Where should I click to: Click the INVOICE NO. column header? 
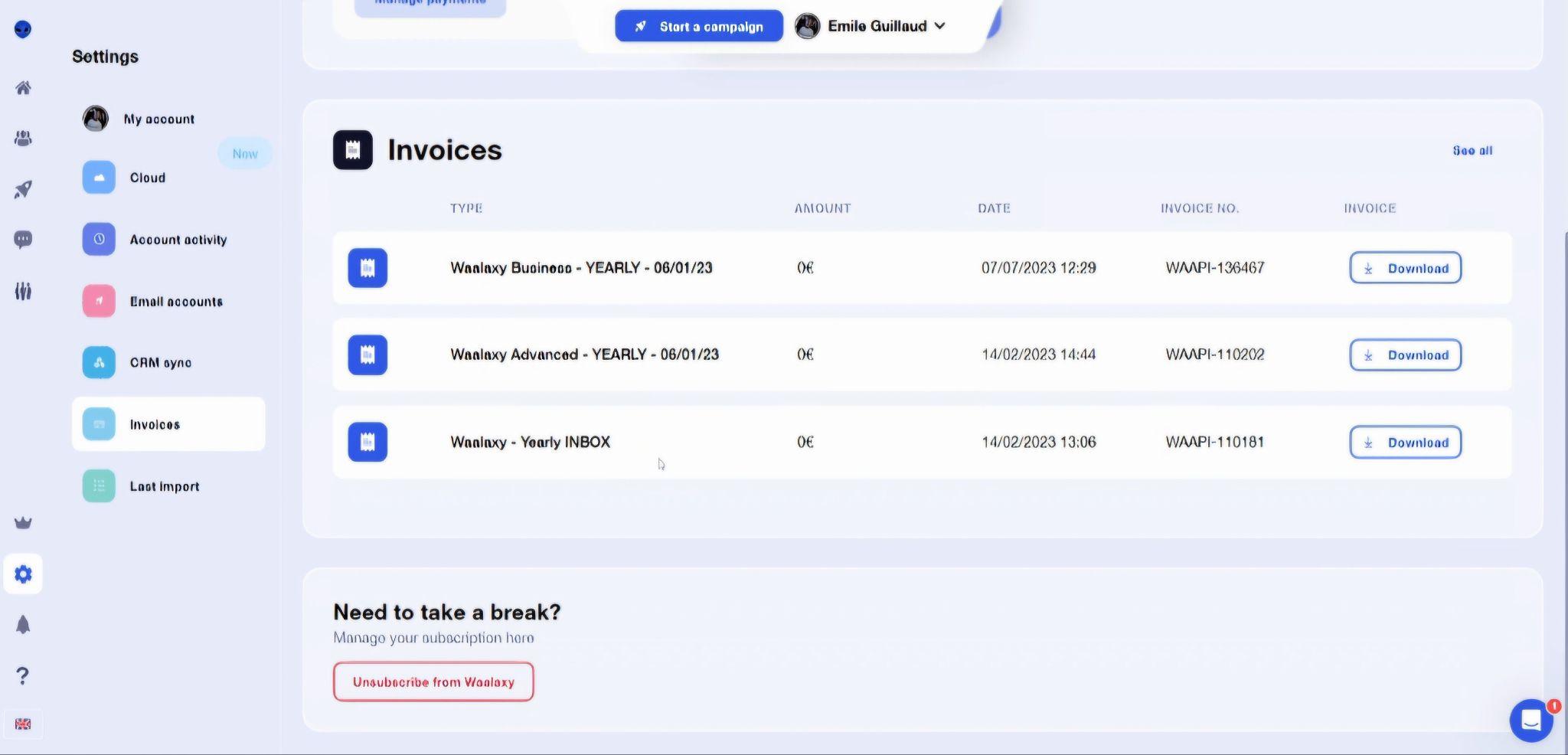(1200, 208)
